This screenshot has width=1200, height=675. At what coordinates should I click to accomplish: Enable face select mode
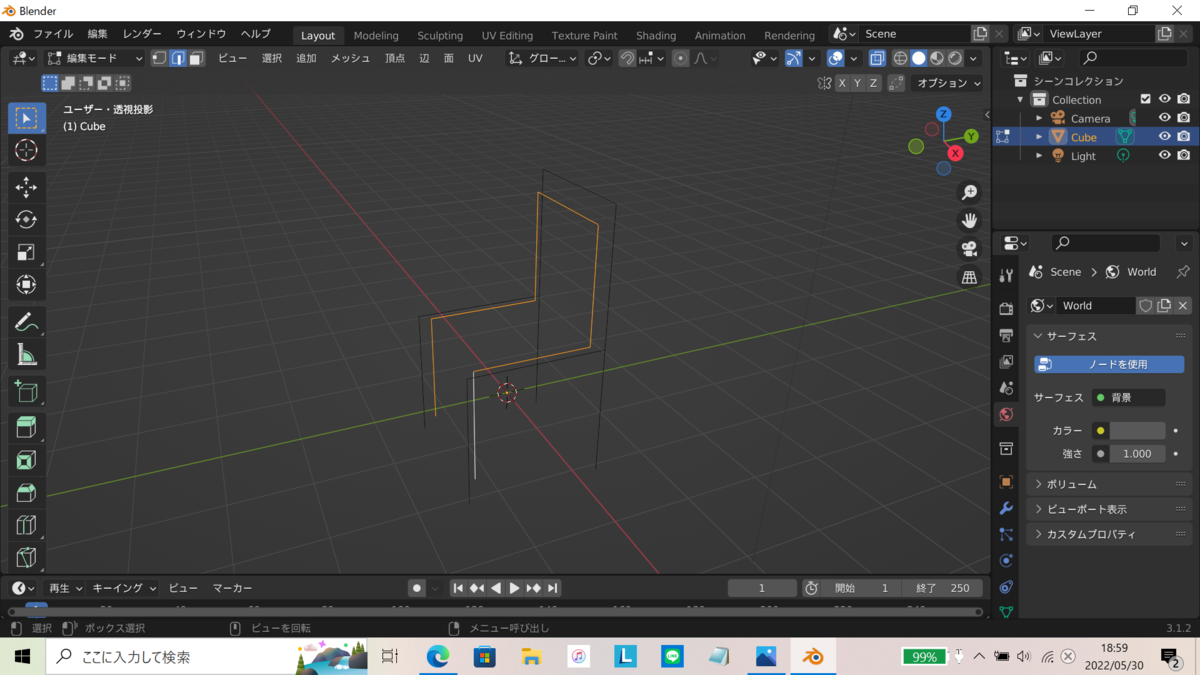[x=196, y=58]
